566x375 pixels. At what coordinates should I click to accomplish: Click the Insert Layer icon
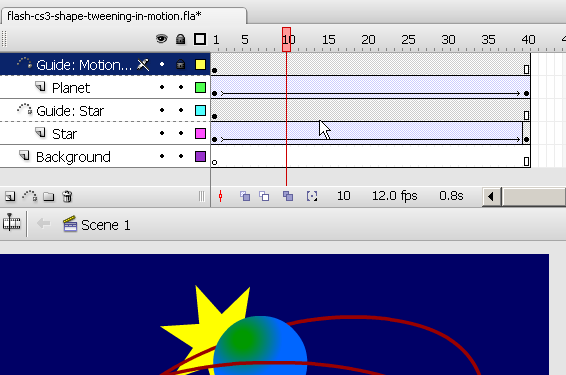point(10,196)
